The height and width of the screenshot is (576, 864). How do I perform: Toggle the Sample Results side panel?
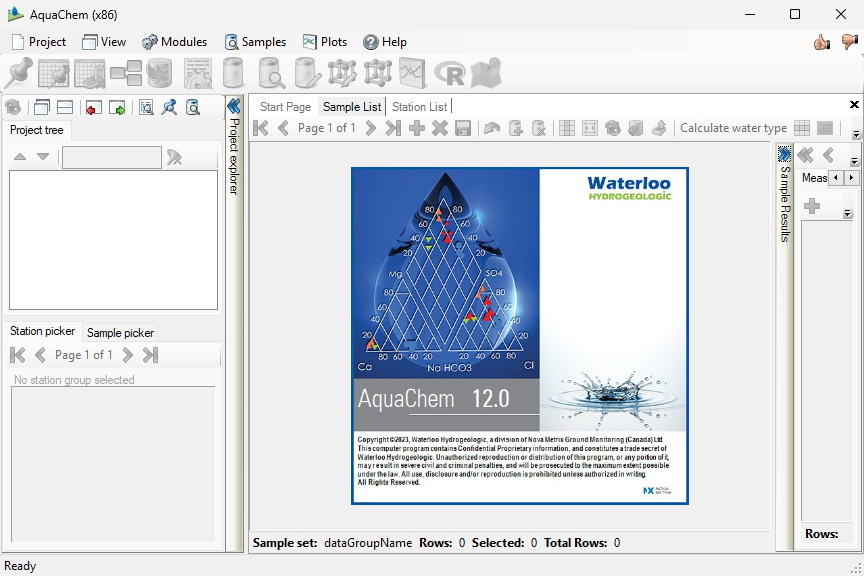pyautogui.click(x=784, y=154)
